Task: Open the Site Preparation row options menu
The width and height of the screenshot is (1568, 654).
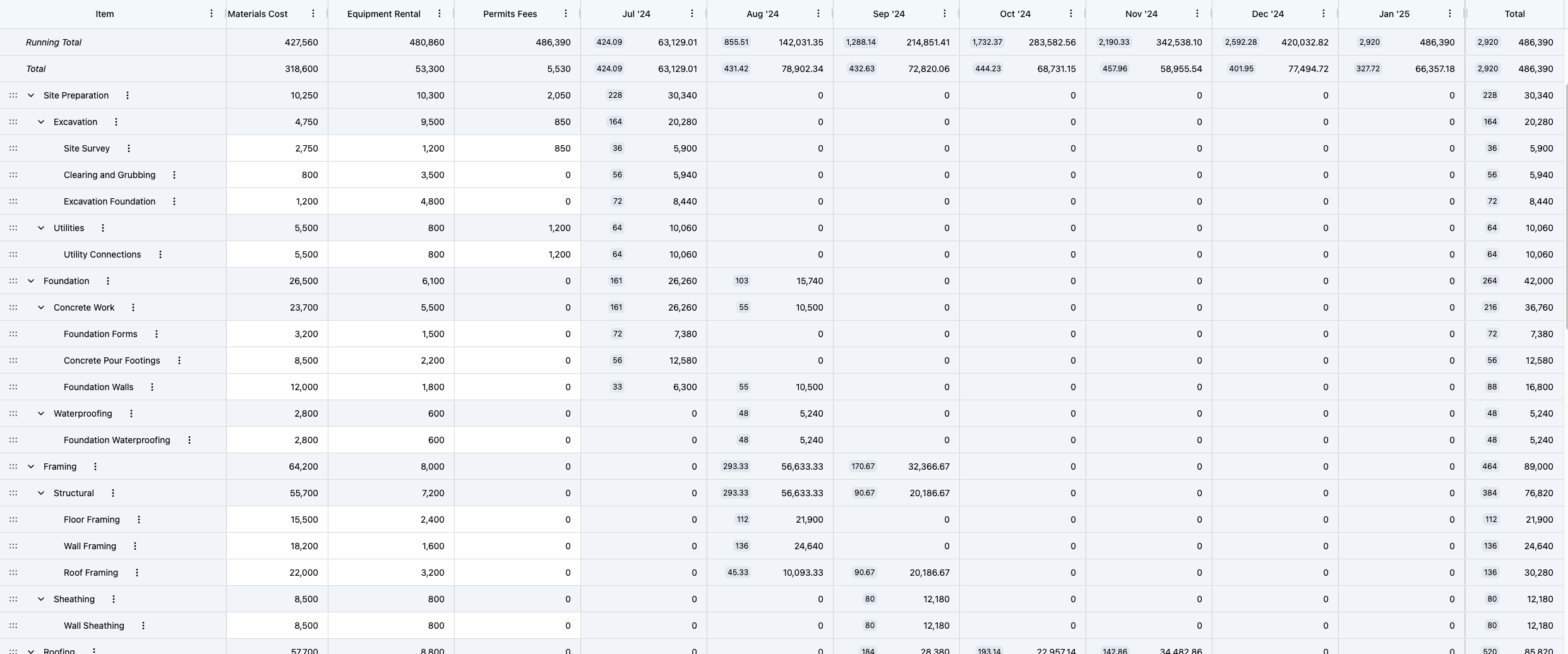Action: [128, 95]
